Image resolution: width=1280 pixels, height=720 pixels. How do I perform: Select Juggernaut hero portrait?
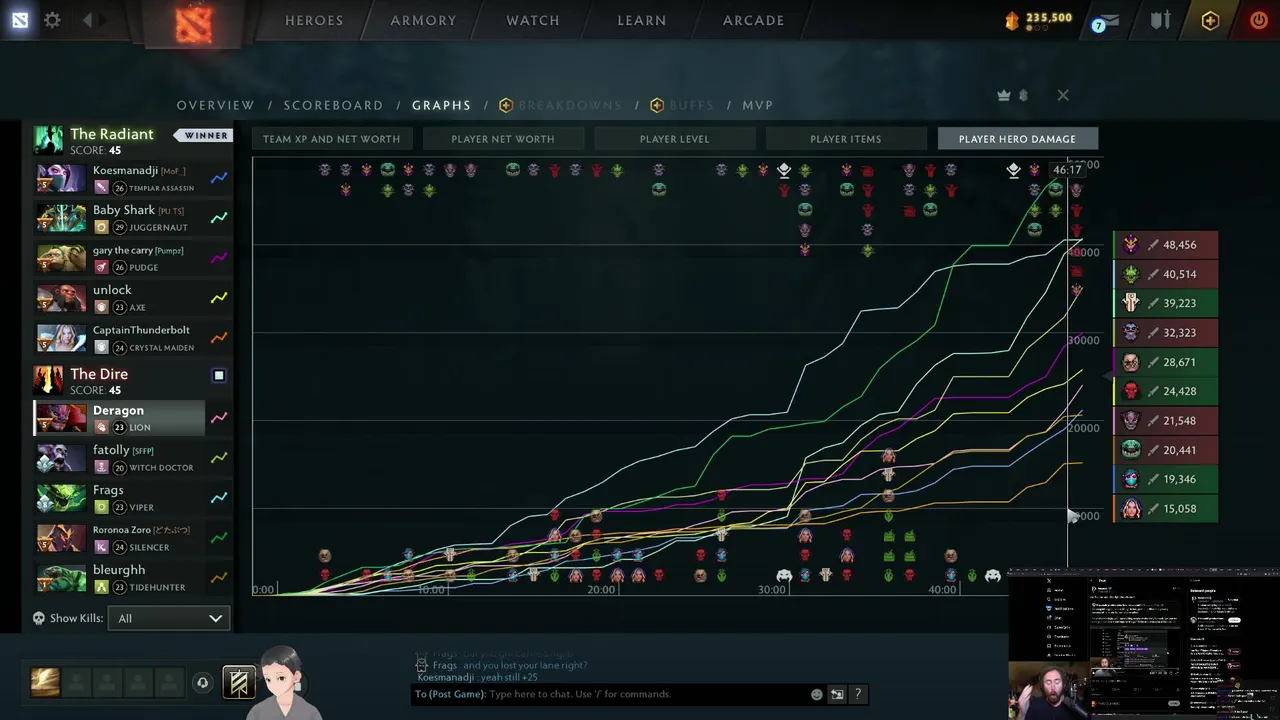[62, 218]
